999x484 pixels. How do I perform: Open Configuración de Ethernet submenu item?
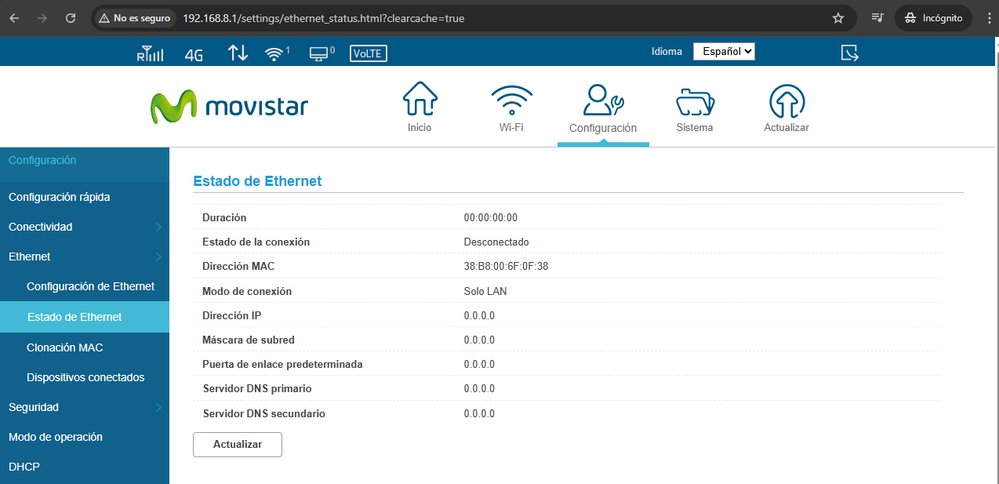(90, 287)
